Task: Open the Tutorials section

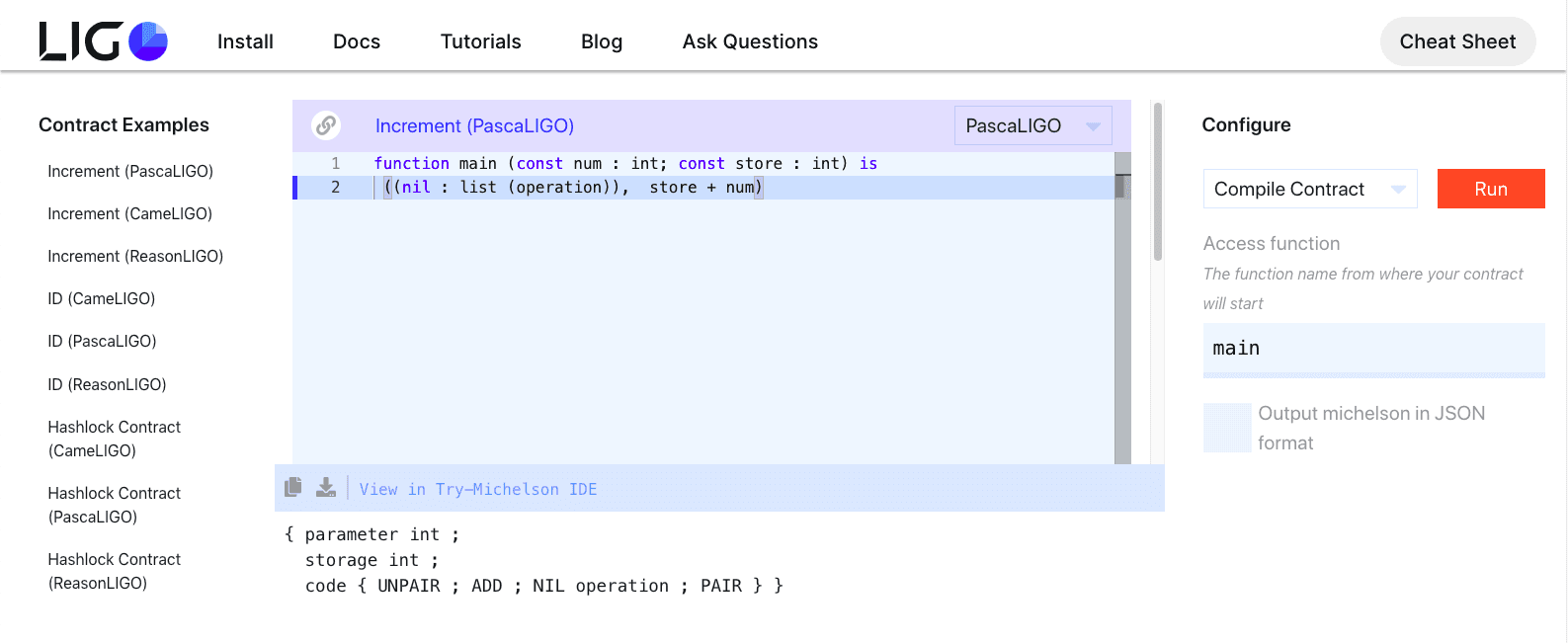Action: (480, 41)
